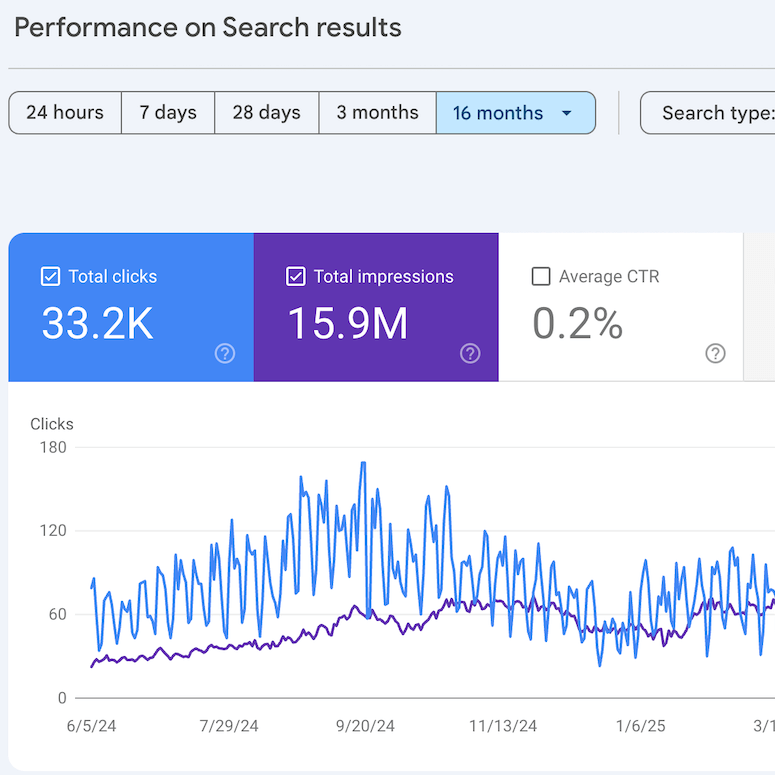Click the Performance on Search results heading
This screenshot has width=775, height=775.
208,27
